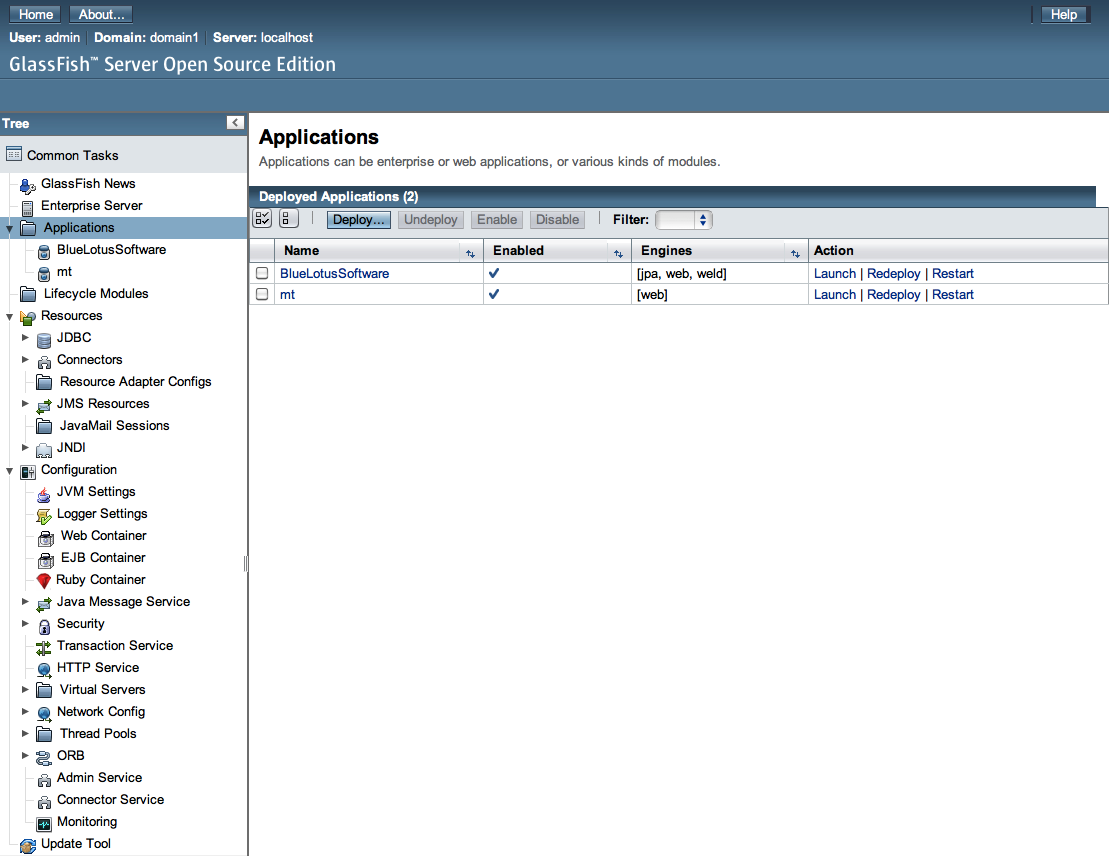The image size is (1109, 856).
Task: Open the About... menu item
Action: click(100, 14)
